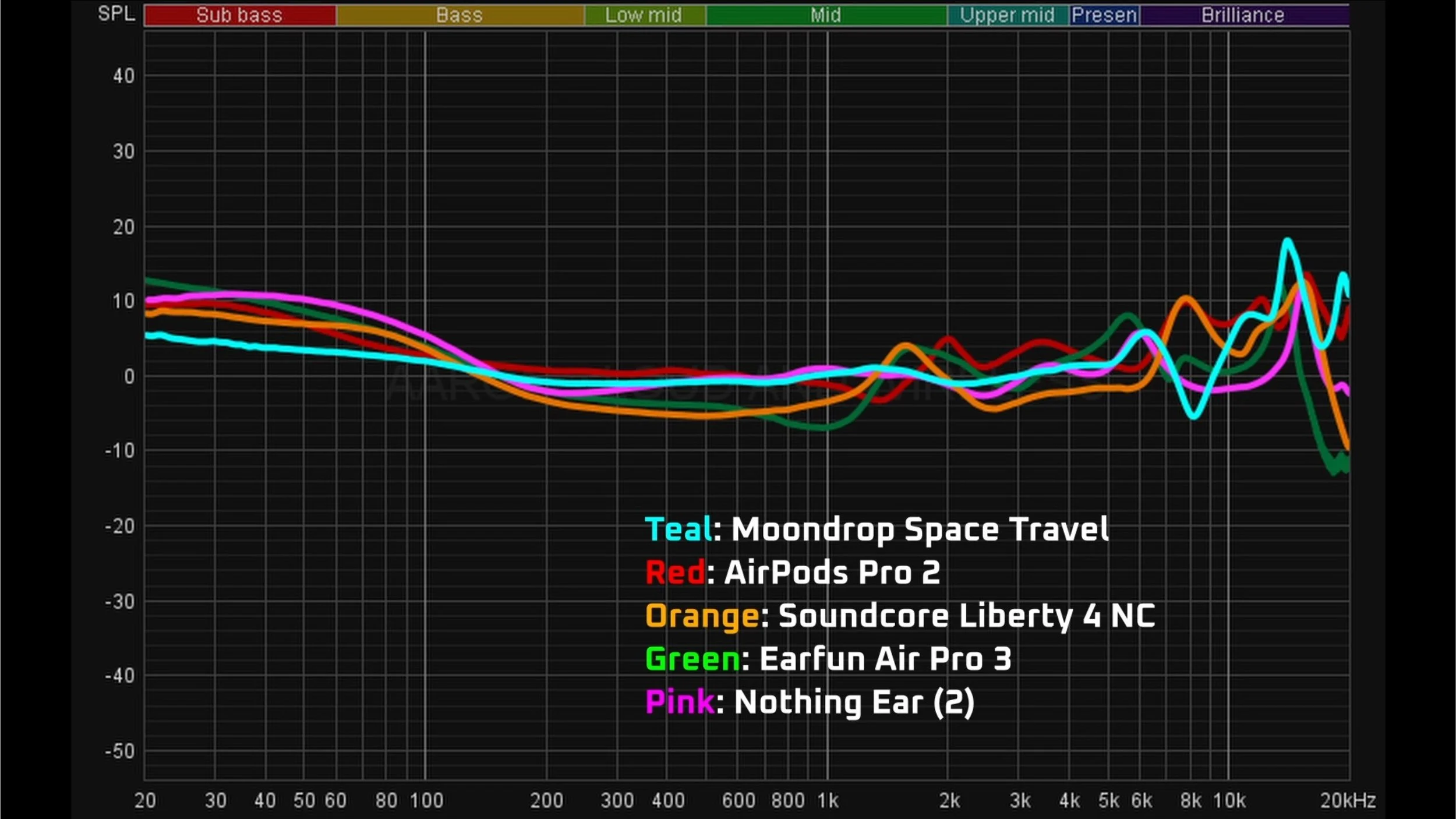Select the Low mid band header
This screenshot has height=819, width=1456.
point(644,15)
